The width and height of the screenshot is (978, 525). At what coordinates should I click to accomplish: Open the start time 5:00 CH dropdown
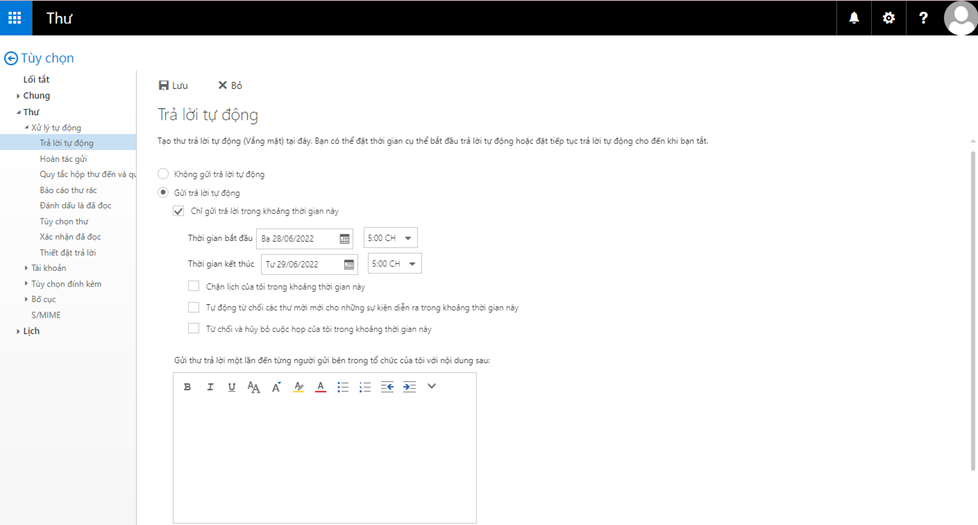coord(391,238)
